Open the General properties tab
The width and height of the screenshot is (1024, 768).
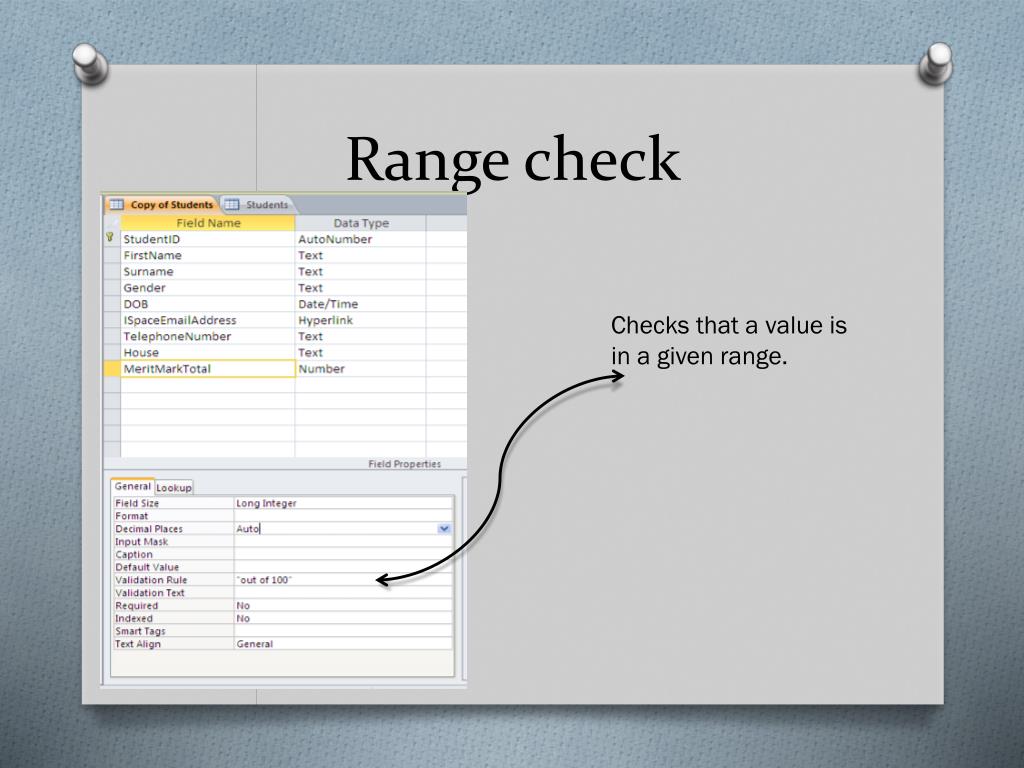(133, 487)
